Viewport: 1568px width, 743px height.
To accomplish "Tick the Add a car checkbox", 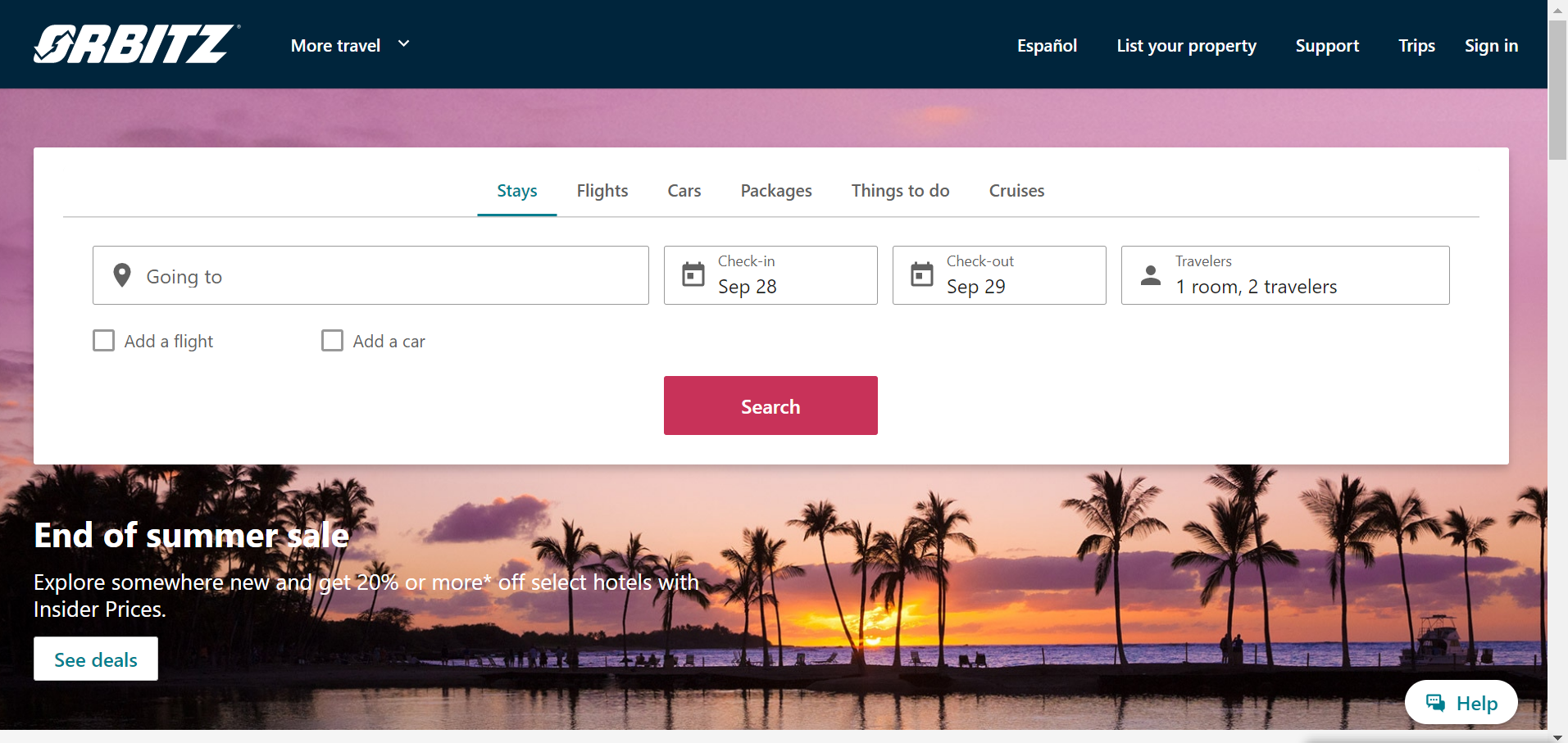I will point(332,340).
